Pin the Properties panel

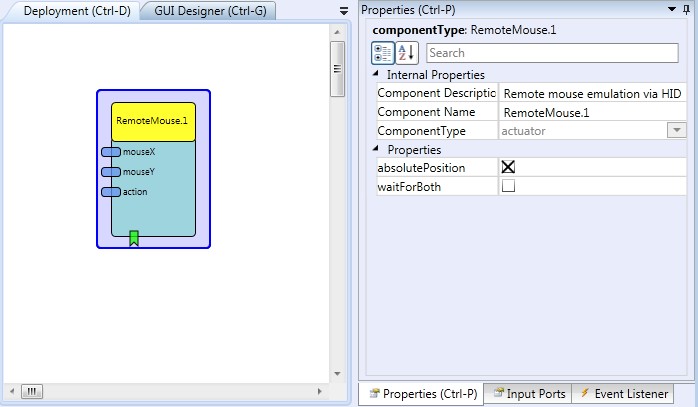pos(686,9)
